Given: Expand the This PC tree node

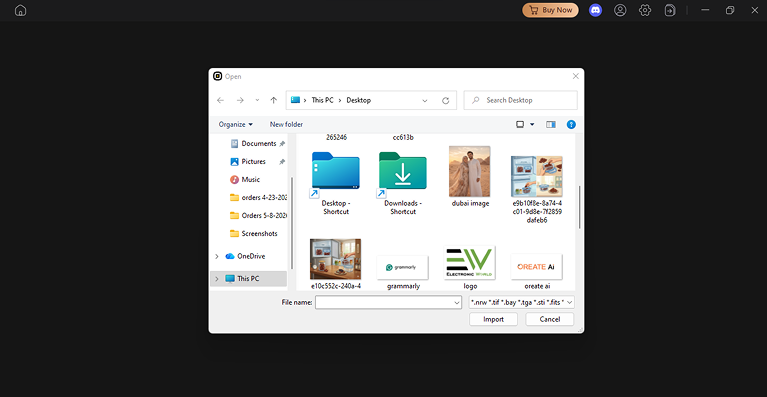Looking at the screenshot, I should click(x=217, y=279).
